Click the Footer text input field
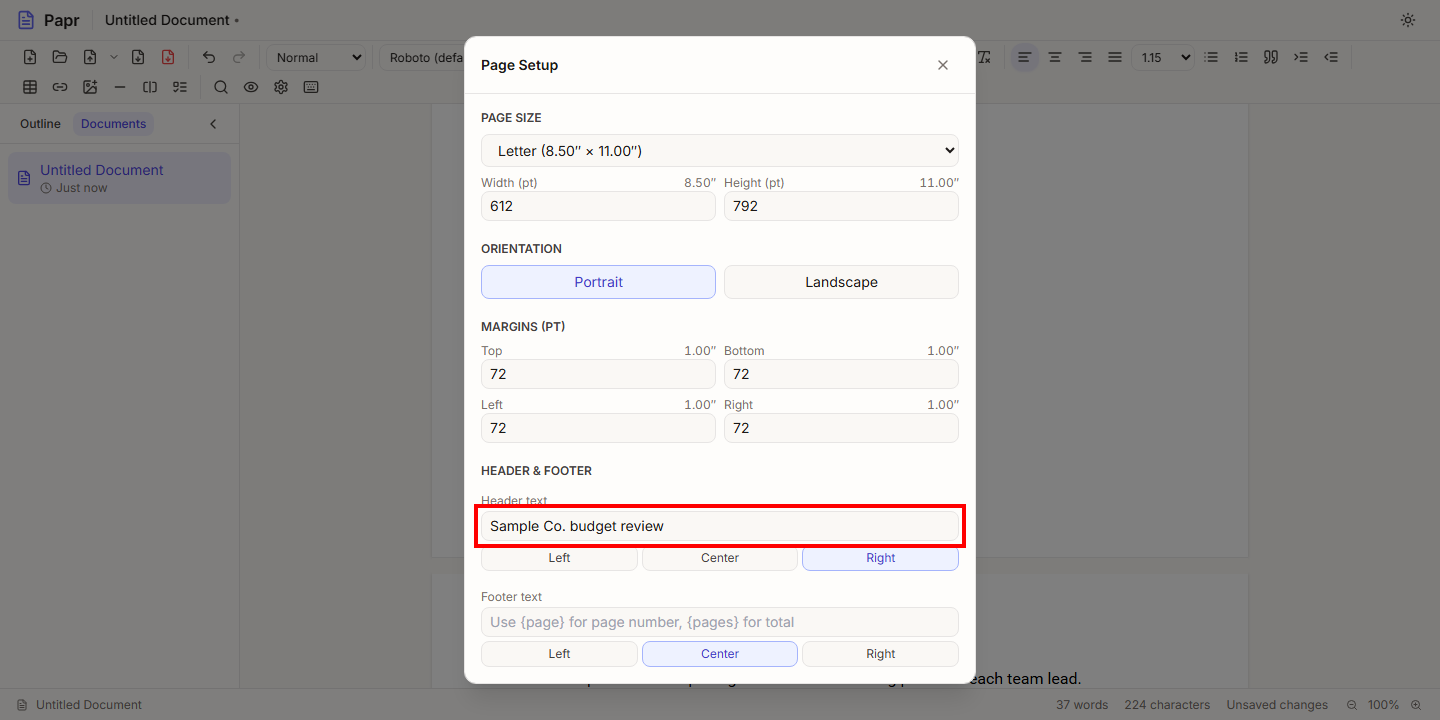The image size is (1440, 720). pyautogui.click(x=720, y=622)
